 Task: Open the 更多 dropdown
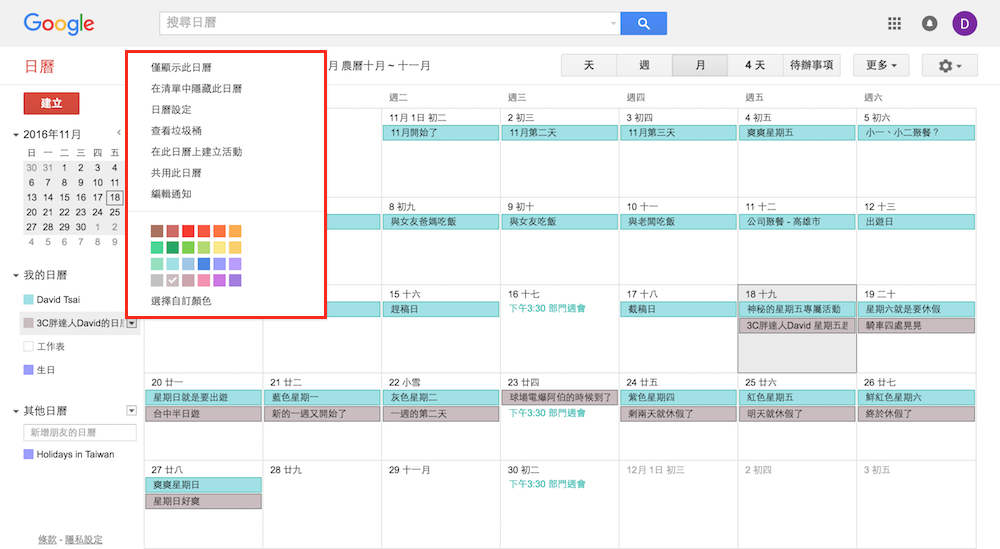point(880,66)
